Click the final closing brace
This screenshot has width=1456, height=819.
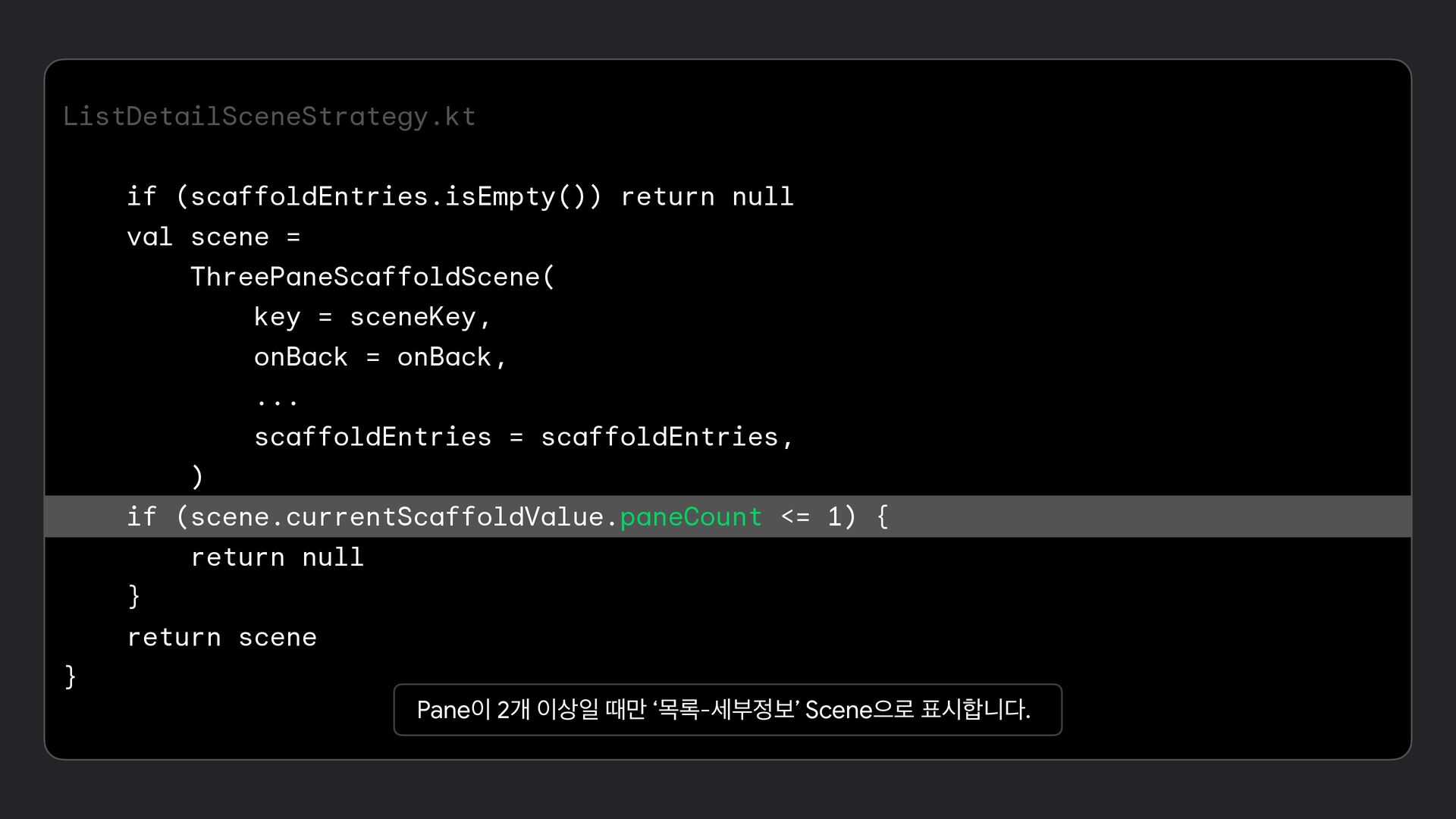point(71,676)
